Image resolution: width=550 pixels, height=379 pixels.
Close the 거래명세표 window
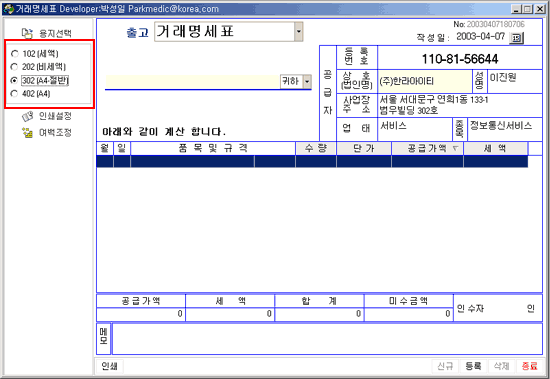pyautogui.click(x=539, y=9)
